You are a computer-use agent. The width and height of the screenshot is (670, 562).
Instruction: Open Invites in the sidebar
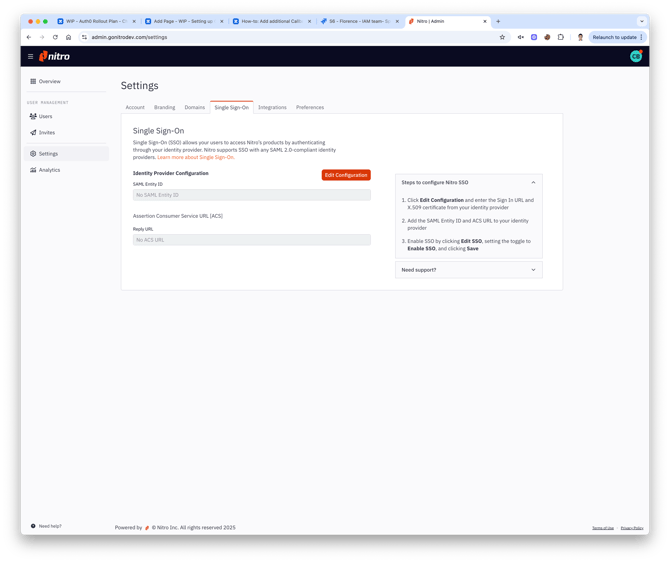point(46,132)
